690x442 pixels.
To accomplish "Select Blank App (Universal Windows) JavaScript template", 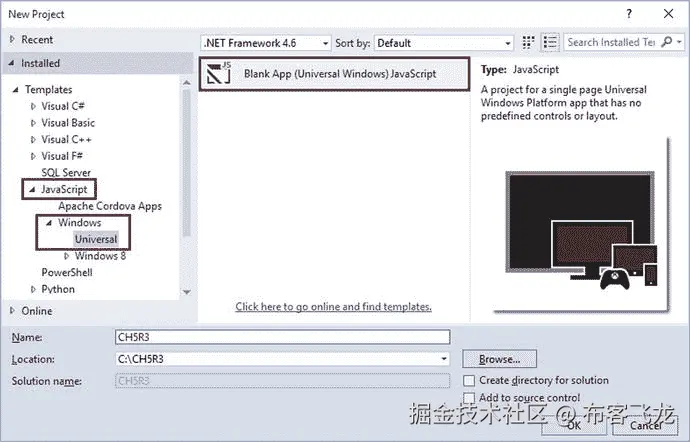I will (x=334, y=74).
